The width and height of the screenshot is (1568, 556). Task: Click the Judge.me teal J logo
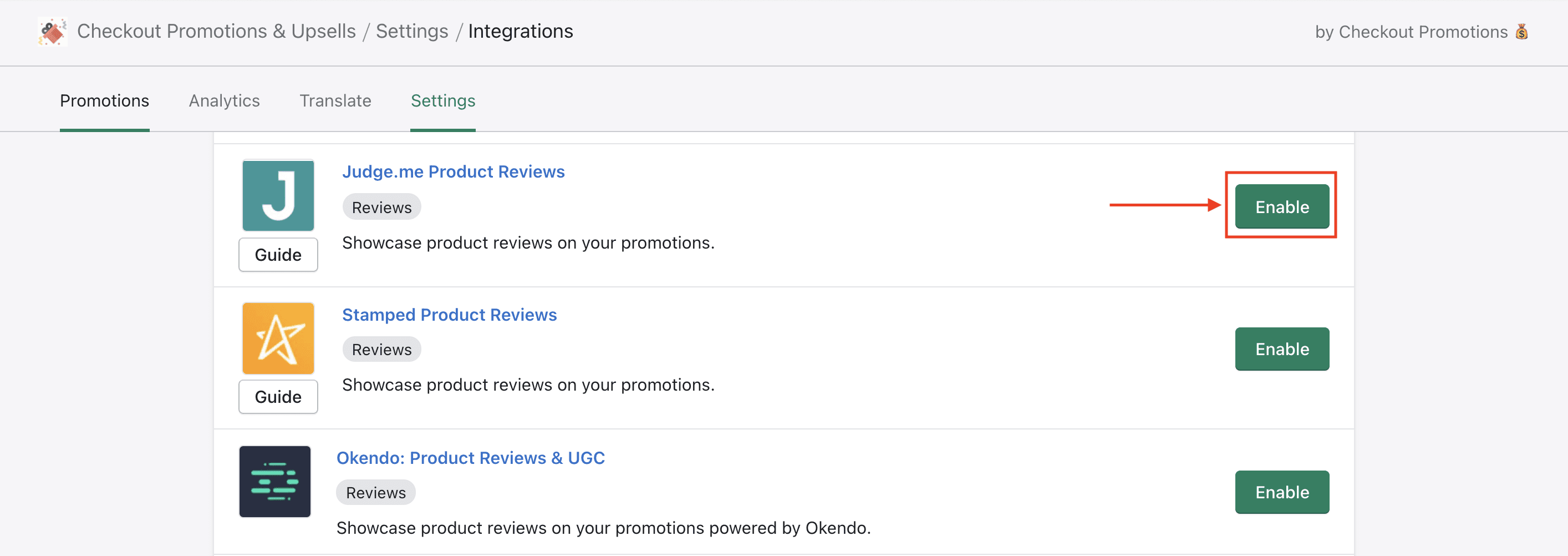(x=278, y=195)
